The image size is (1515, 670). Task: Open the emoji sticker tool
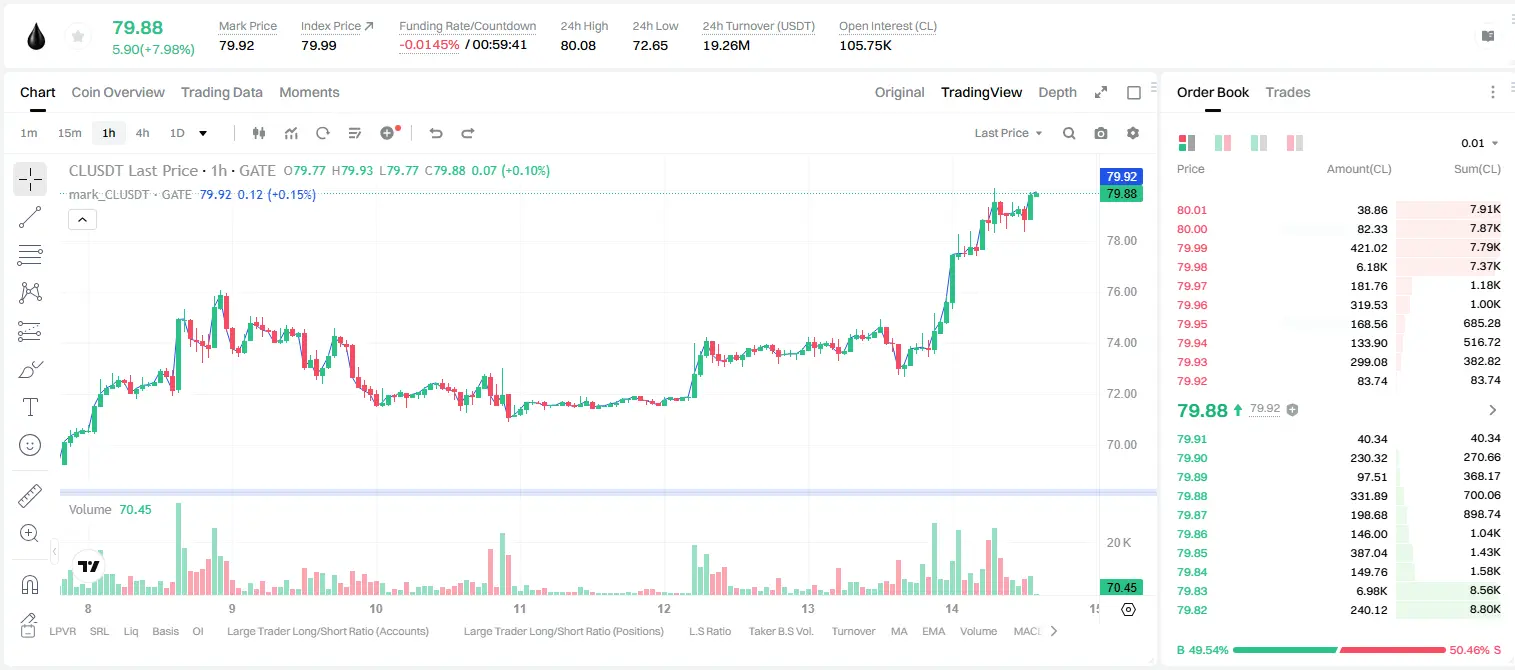(30, 445)
